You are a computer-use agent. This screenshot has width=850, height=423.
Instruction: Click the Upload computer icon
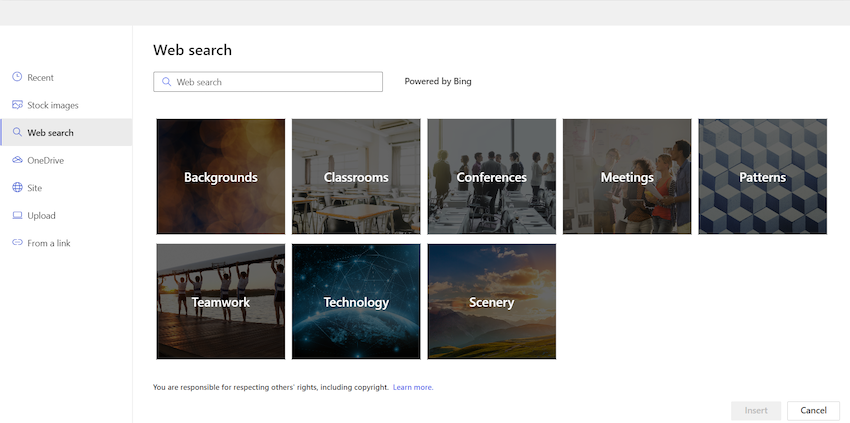(17, 215)
